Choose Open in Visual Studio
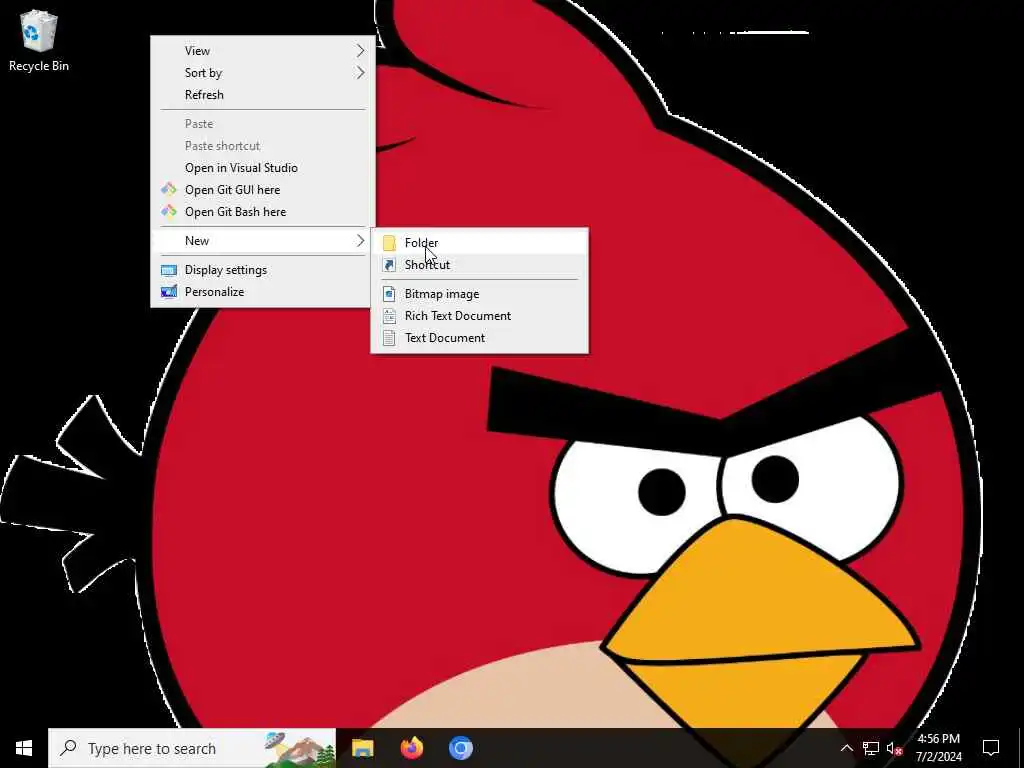This screenshot has height=768, width=1024. [x=263, y=168]
